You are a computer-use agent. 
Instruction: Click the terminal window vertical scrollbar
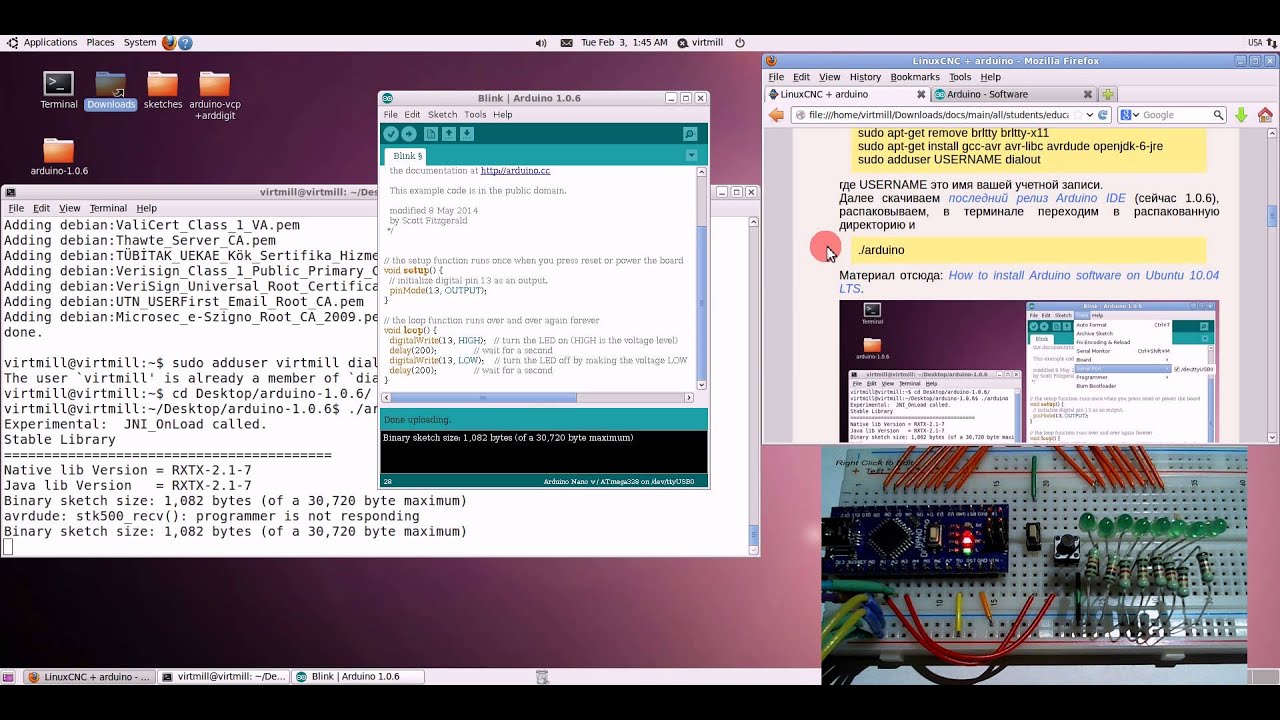coord(754,386)
